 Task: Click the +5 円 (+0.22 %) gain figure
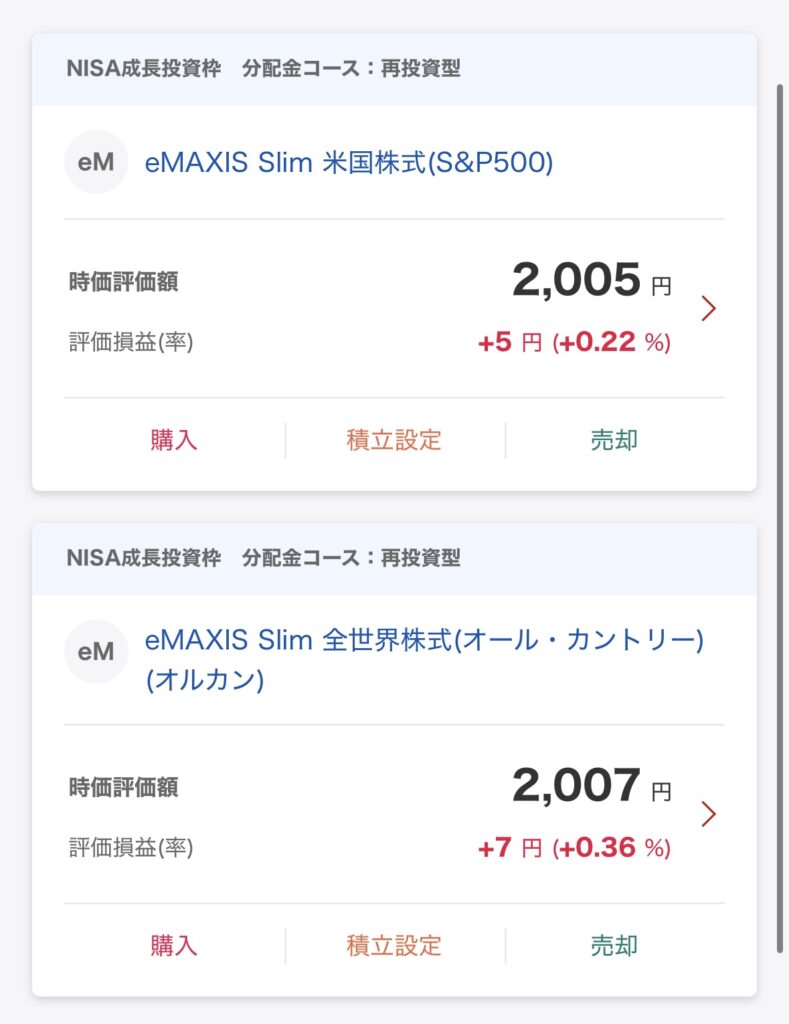574,342
